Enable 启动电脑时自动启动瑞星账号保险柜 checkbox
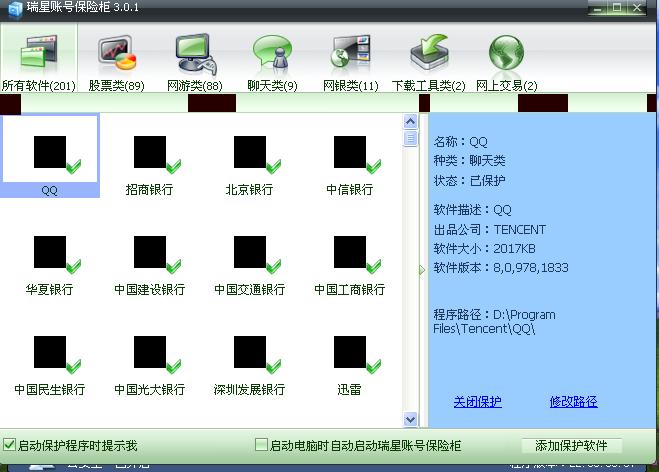The width and height of the screenshot is (659, 472). (261, 445)
